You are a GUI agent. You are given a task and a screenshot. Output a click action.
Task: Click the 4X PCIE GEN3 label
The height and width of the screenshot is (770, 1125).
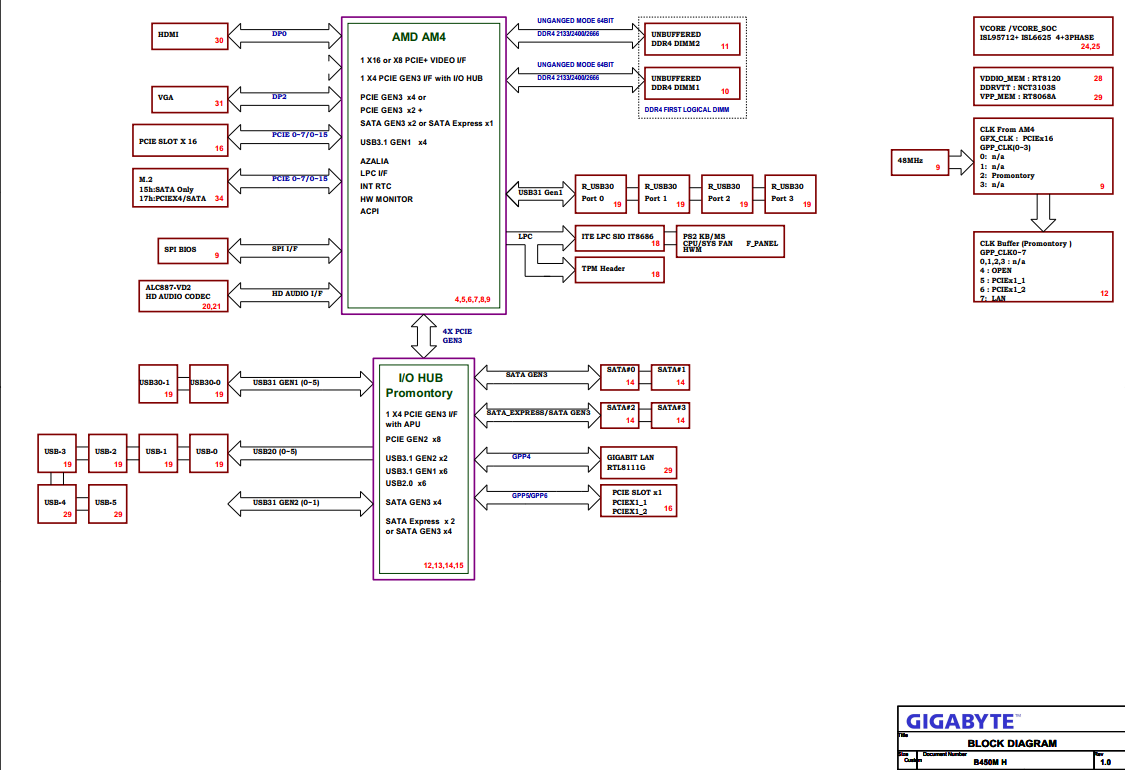coord(456,336)
